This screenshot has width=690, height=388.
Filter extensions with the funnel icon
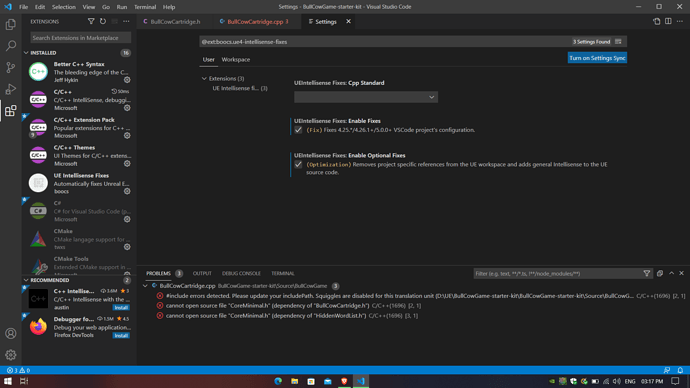coord(91,21)
